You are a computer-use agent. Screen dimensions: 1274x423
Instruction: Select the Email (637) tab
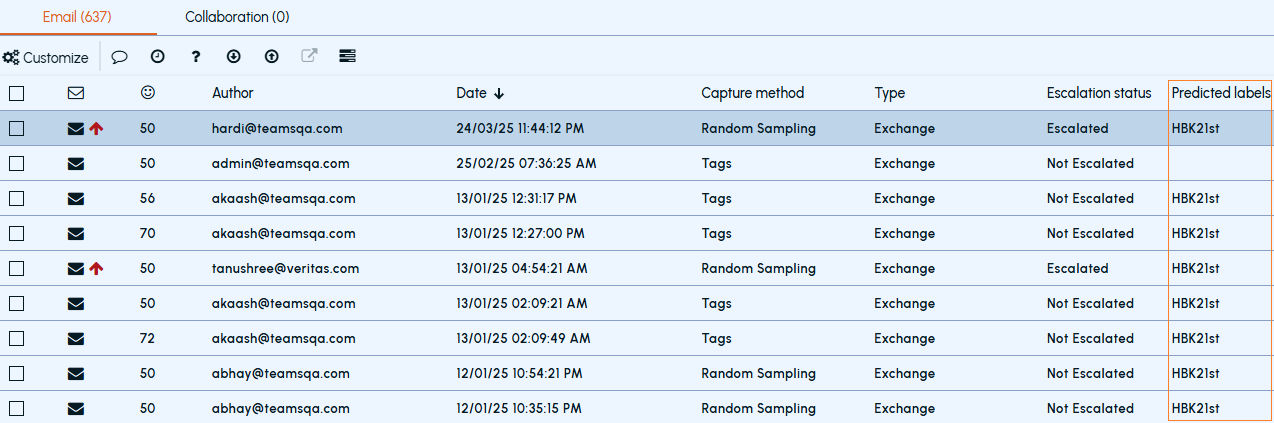77,17
